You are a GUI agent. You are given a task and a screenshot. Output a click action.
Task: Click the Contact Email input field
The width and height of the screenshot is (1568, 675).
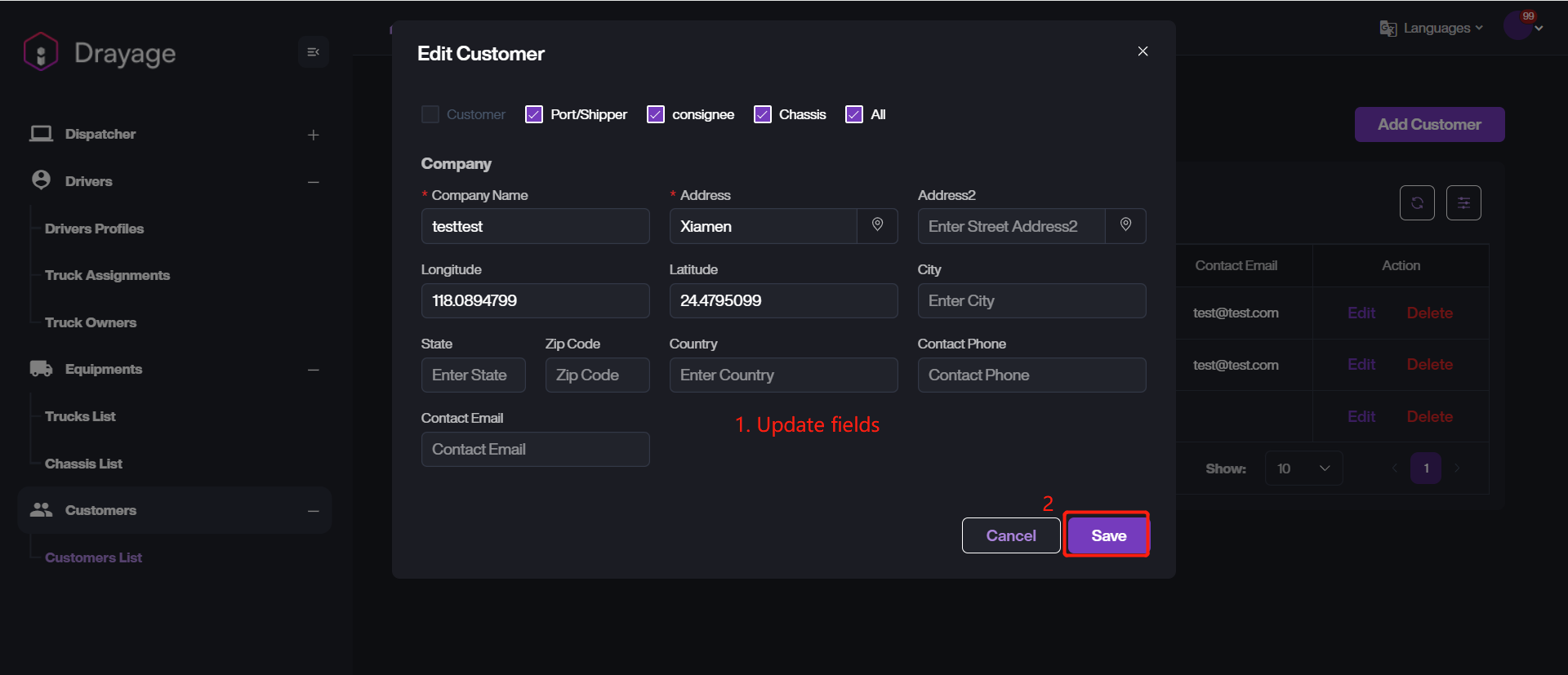coord(535,449)
